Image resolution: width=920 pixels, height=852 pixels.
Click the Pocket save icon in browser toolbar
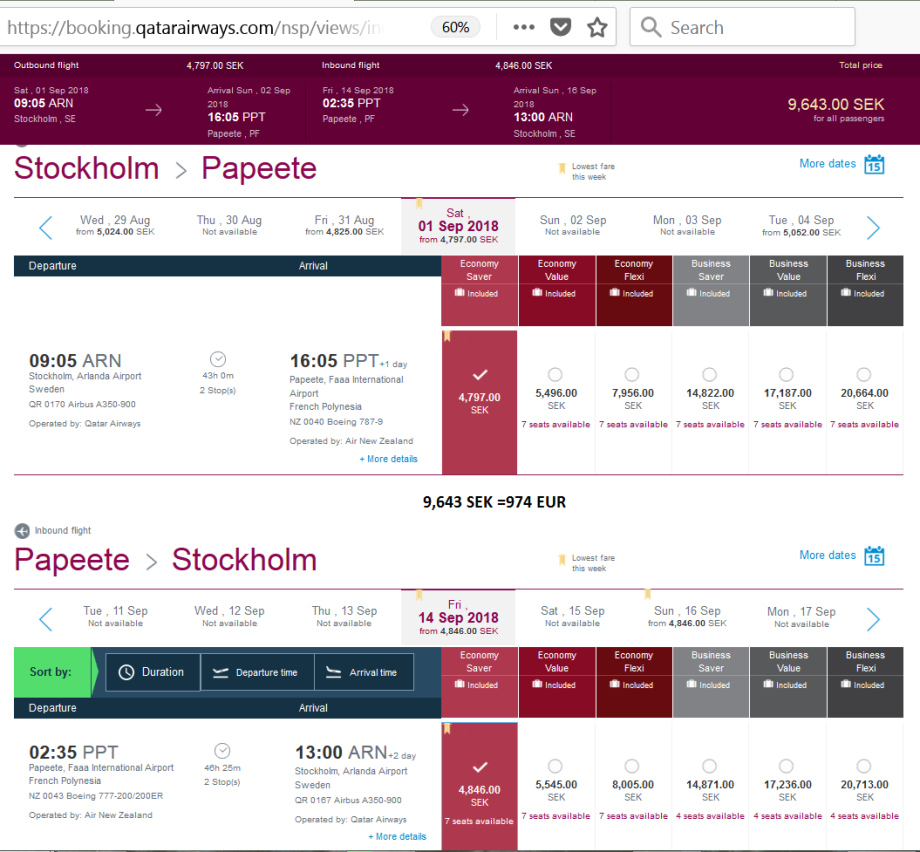(x=561, y=27)
